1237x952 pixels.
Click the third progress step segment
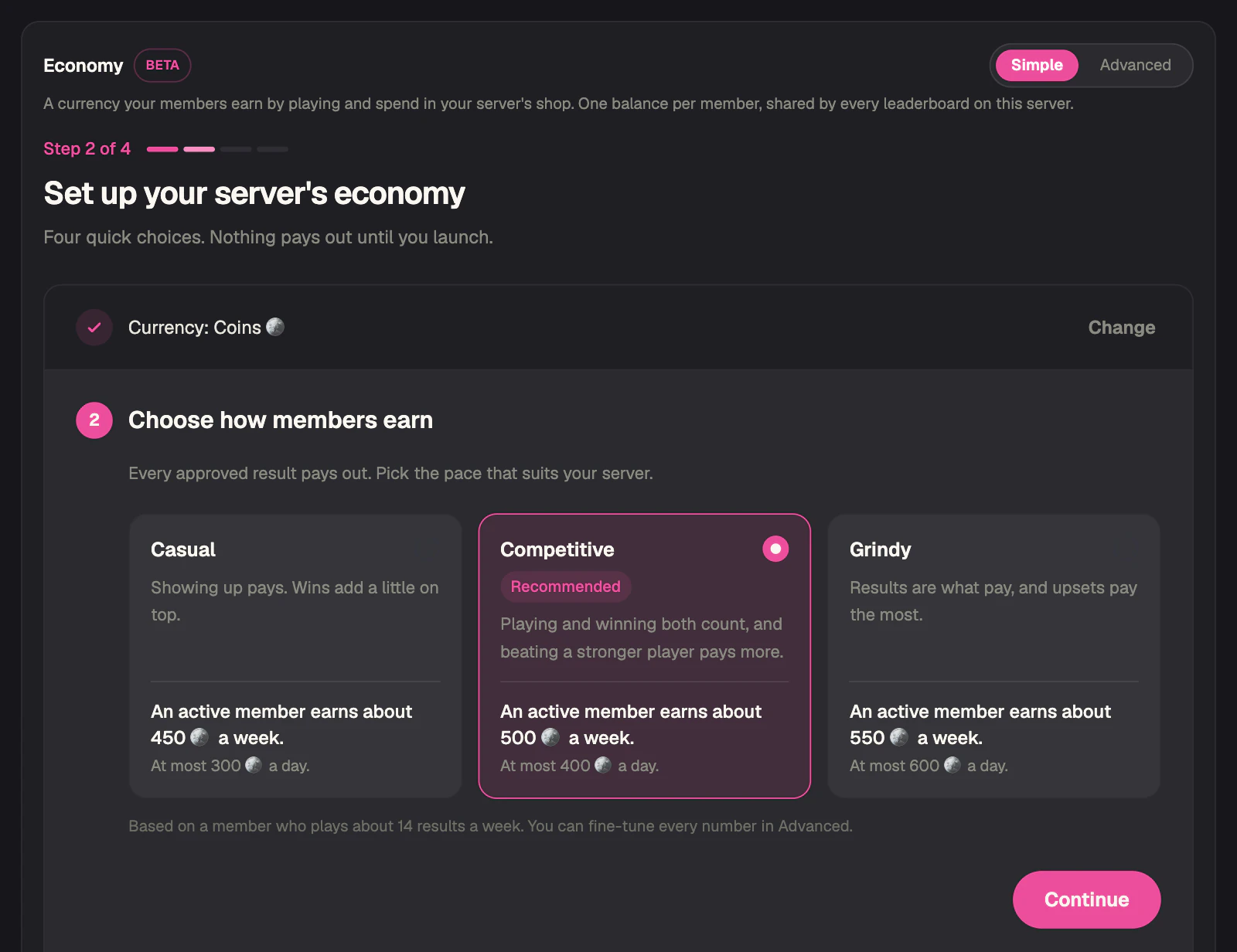(236, 149)
